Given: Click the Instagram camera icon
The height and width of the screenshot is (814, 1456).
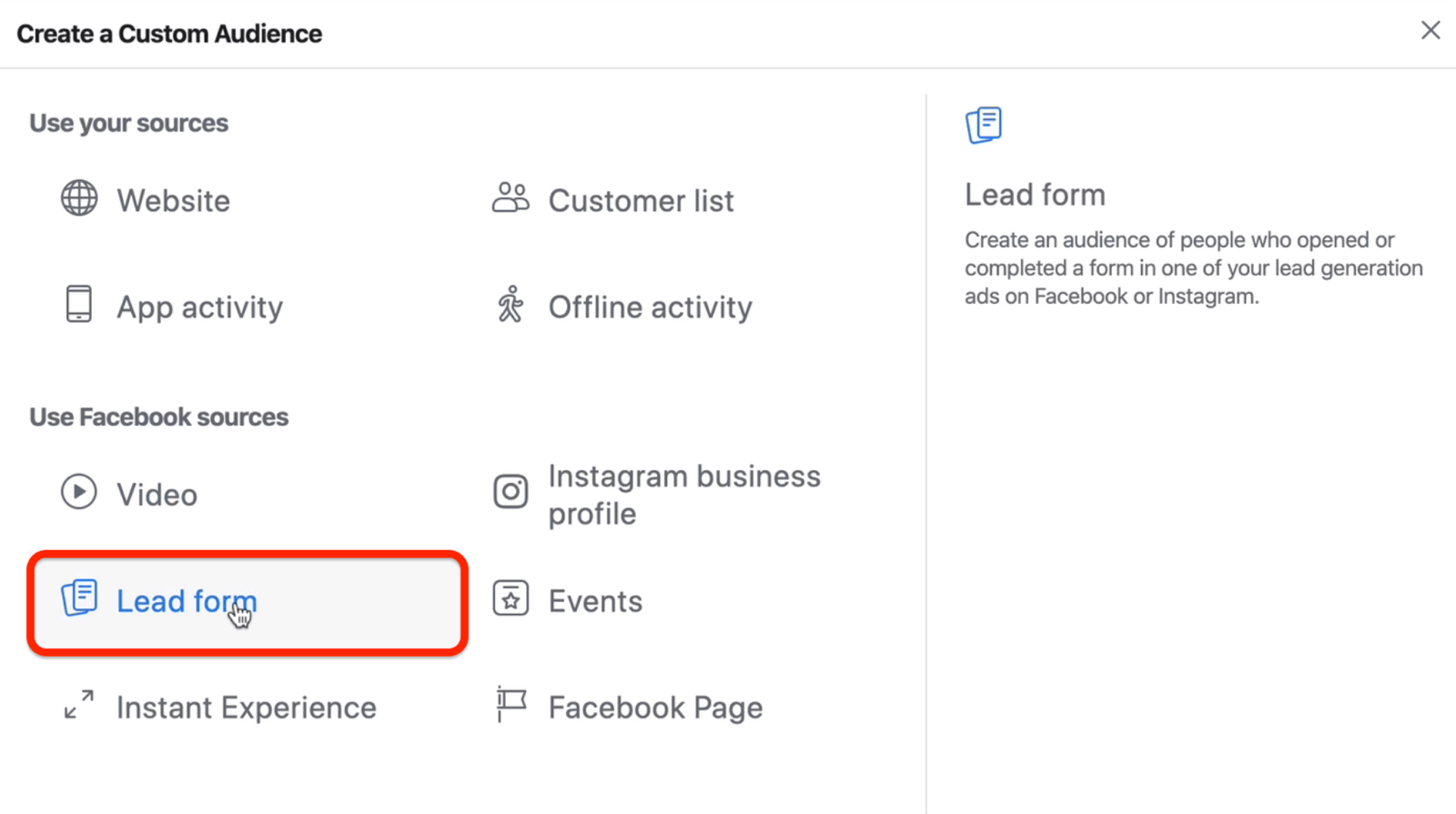Looking at the screenshot, I should (511, 492).
